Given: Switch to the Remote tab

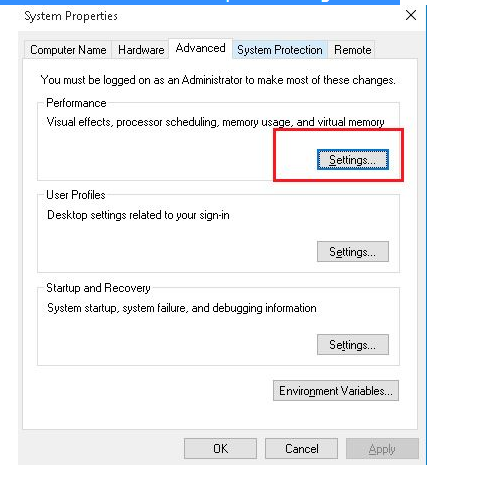Looking at the screenshot, I should tap(352, 50).
